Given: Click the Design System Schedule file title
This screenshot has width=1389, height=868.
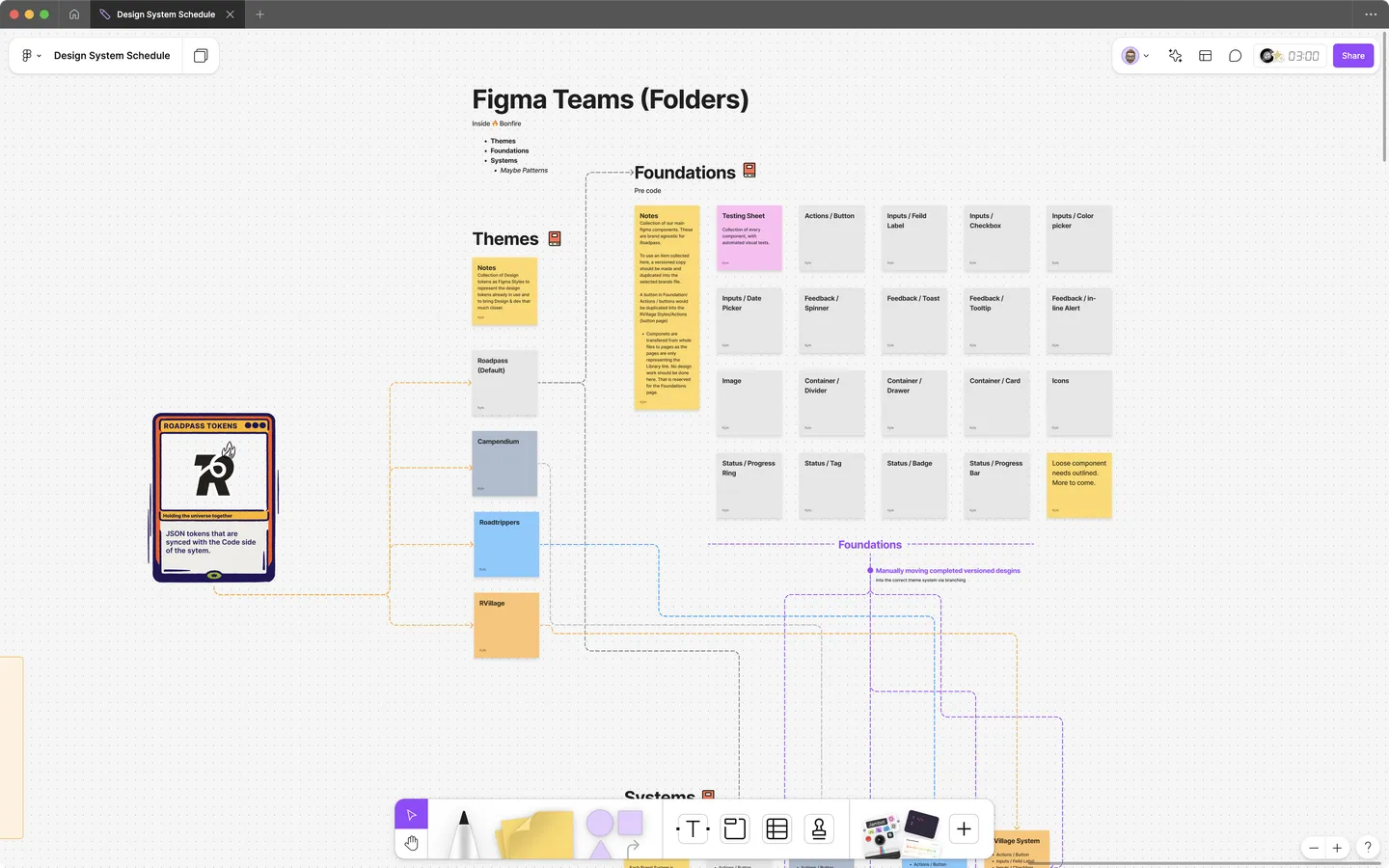Looking at the screenshot, I should 112,56.
